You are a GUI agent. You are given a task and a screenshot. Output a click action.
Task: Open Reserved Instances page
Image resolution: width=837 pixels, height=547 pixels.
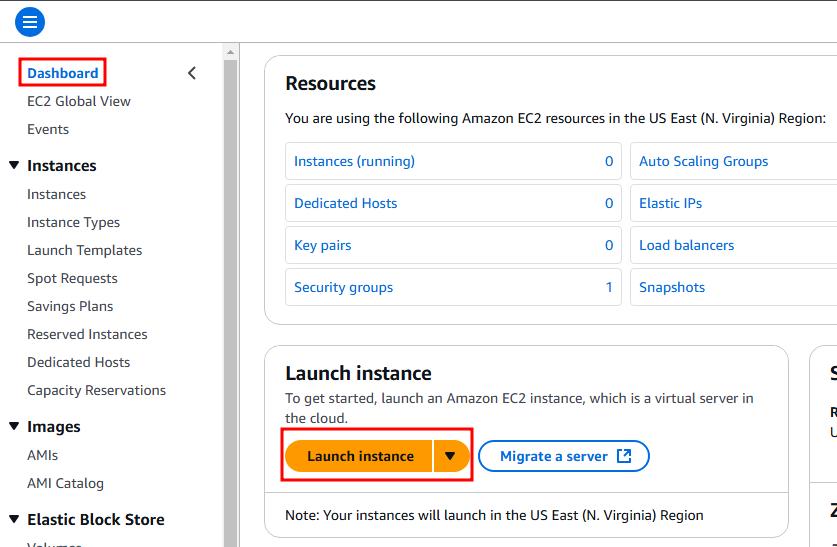[x=88, y=334]
